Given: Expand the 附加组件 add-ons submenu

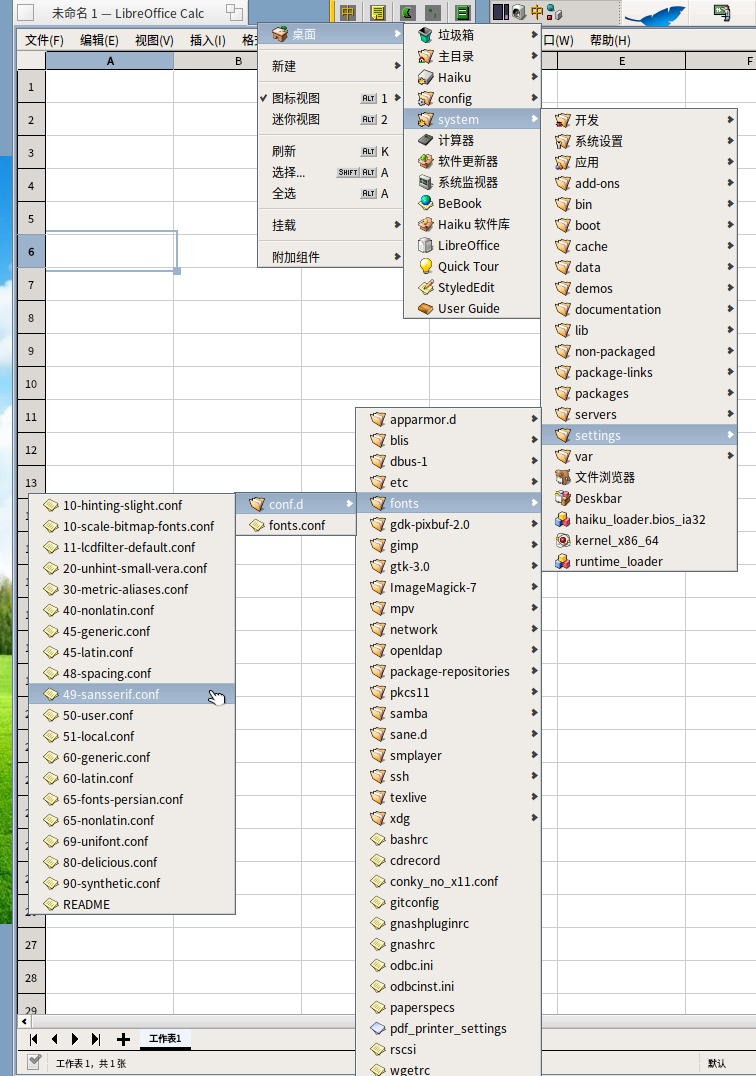Looking at the screenshot, I should tap(330, 257).
